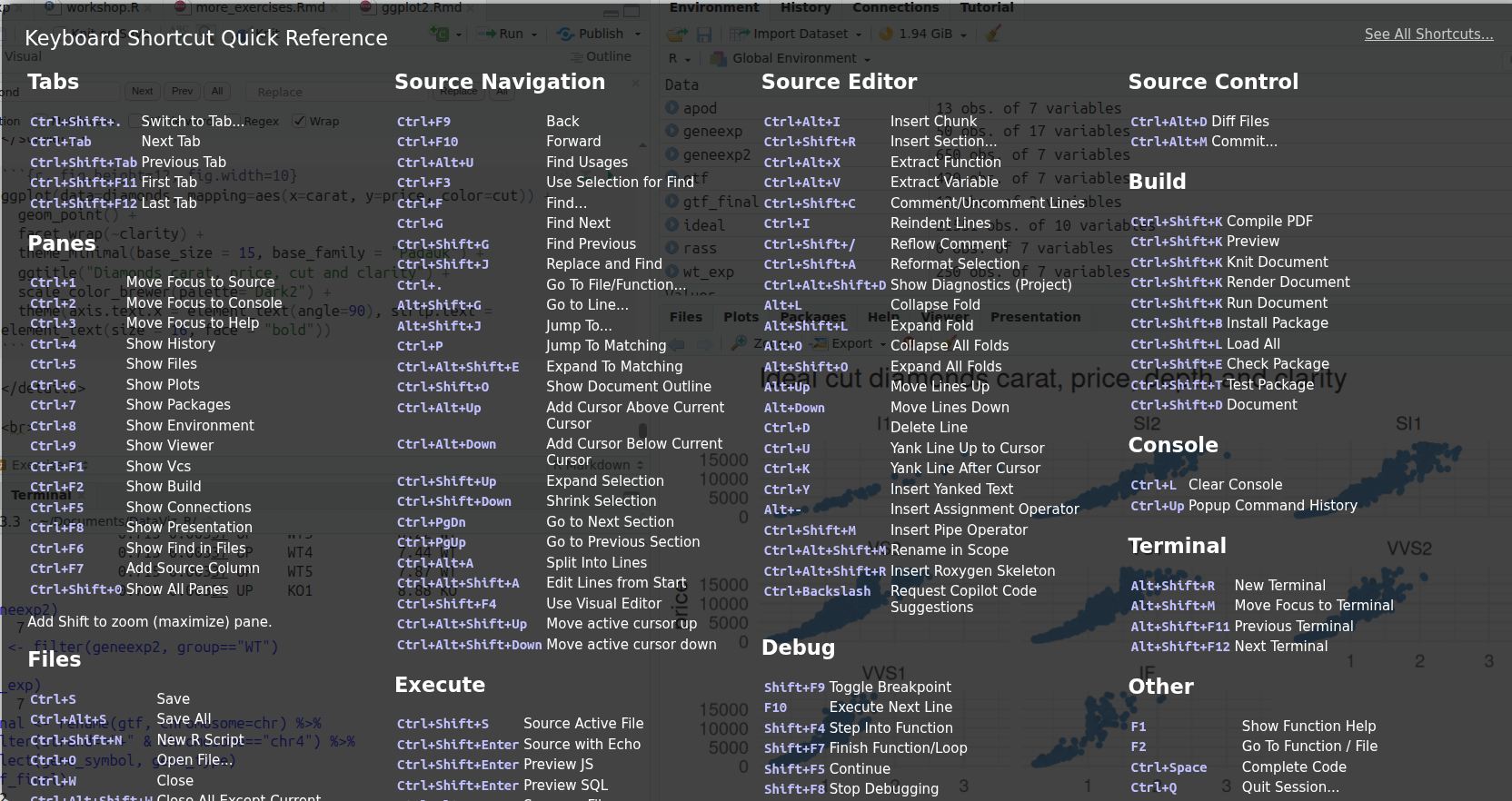Image resolution: width=1512 pixels, height=801 pixels.
Task: Open the Connections tab
Action: tap(896, 7)
